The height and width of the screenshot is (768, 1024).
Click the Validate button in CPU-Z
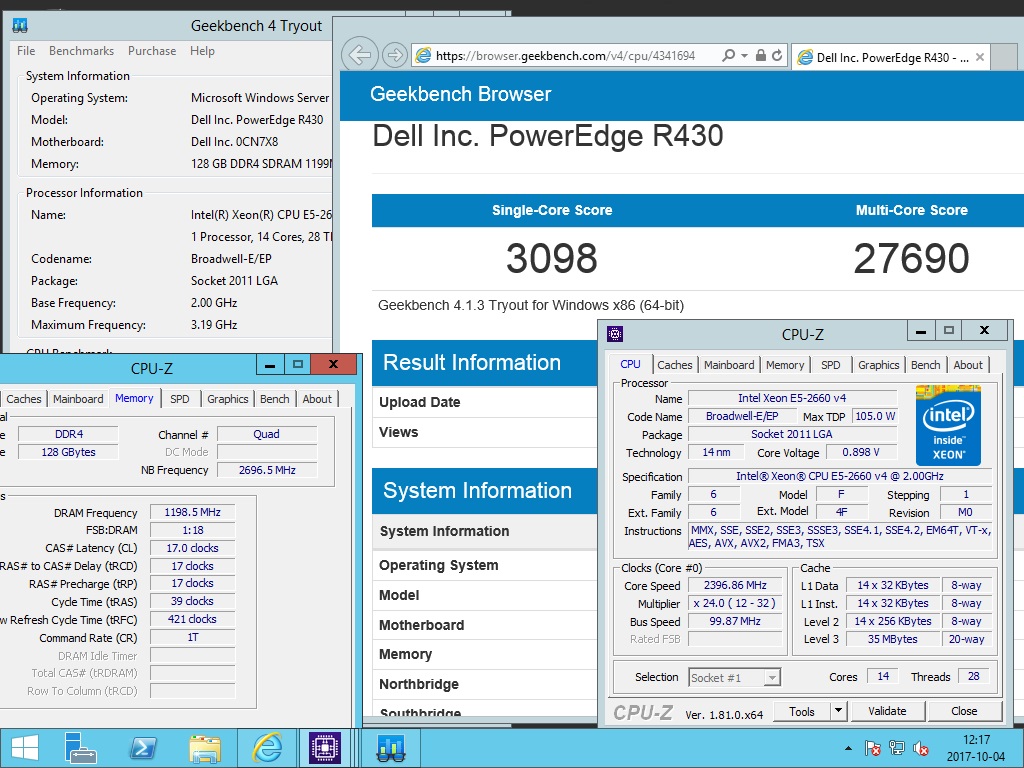(888, 711)
